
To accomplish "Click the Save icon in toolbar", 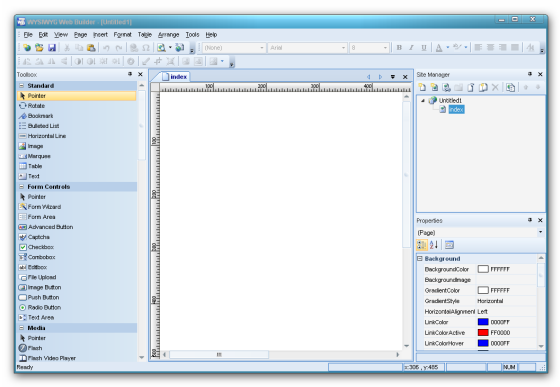I will tap(52, 47).
